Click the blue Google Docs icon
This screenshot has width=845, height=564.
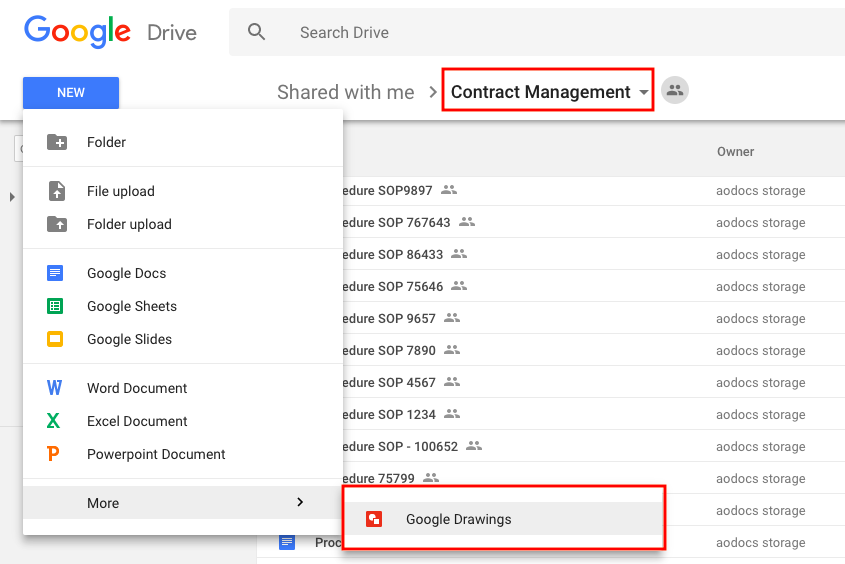[x=55, y=273]
